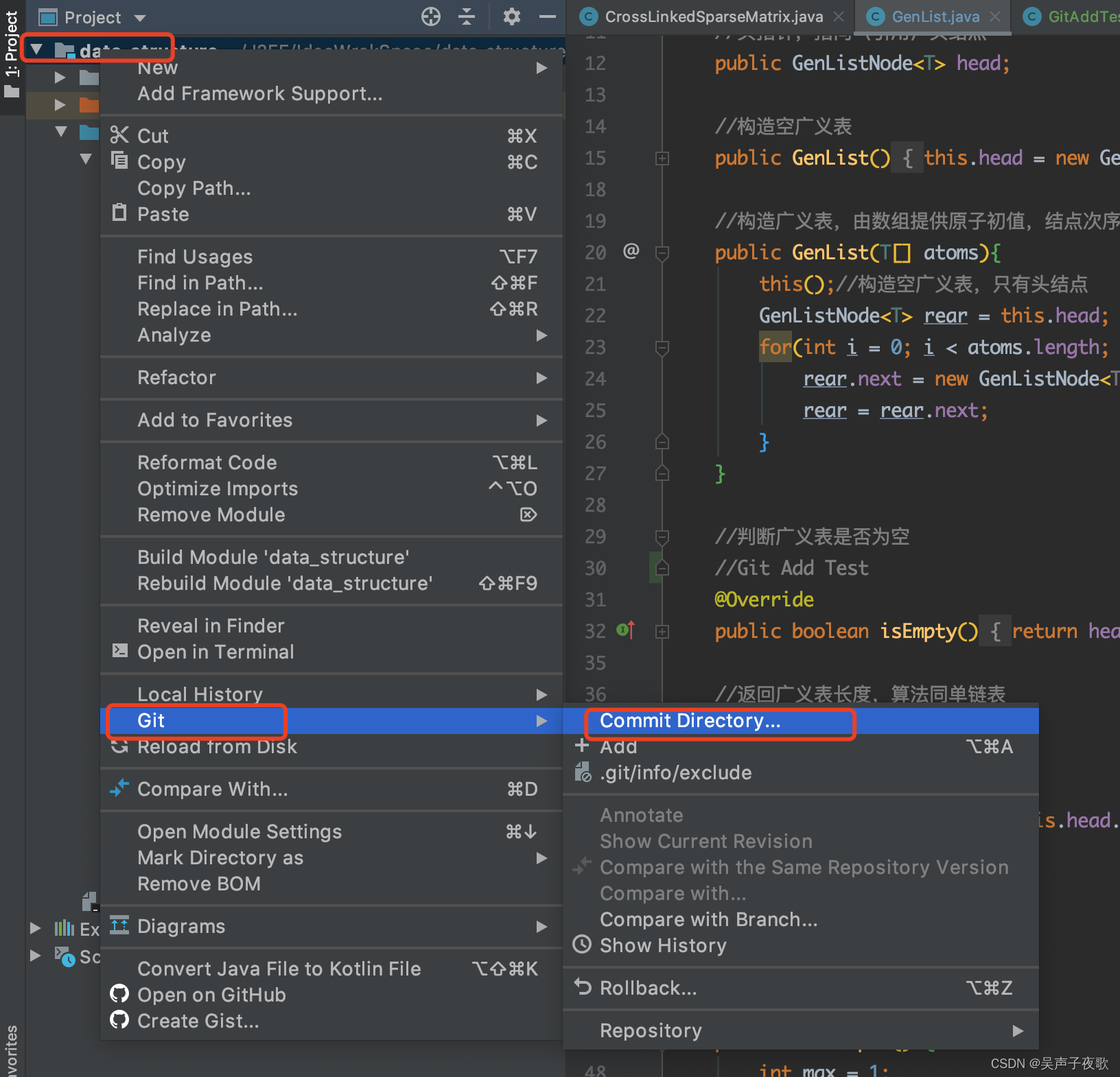Open the Project view dropdown arrow
Viewport: 1120px width, 1077px height.
tap(140, 18)
